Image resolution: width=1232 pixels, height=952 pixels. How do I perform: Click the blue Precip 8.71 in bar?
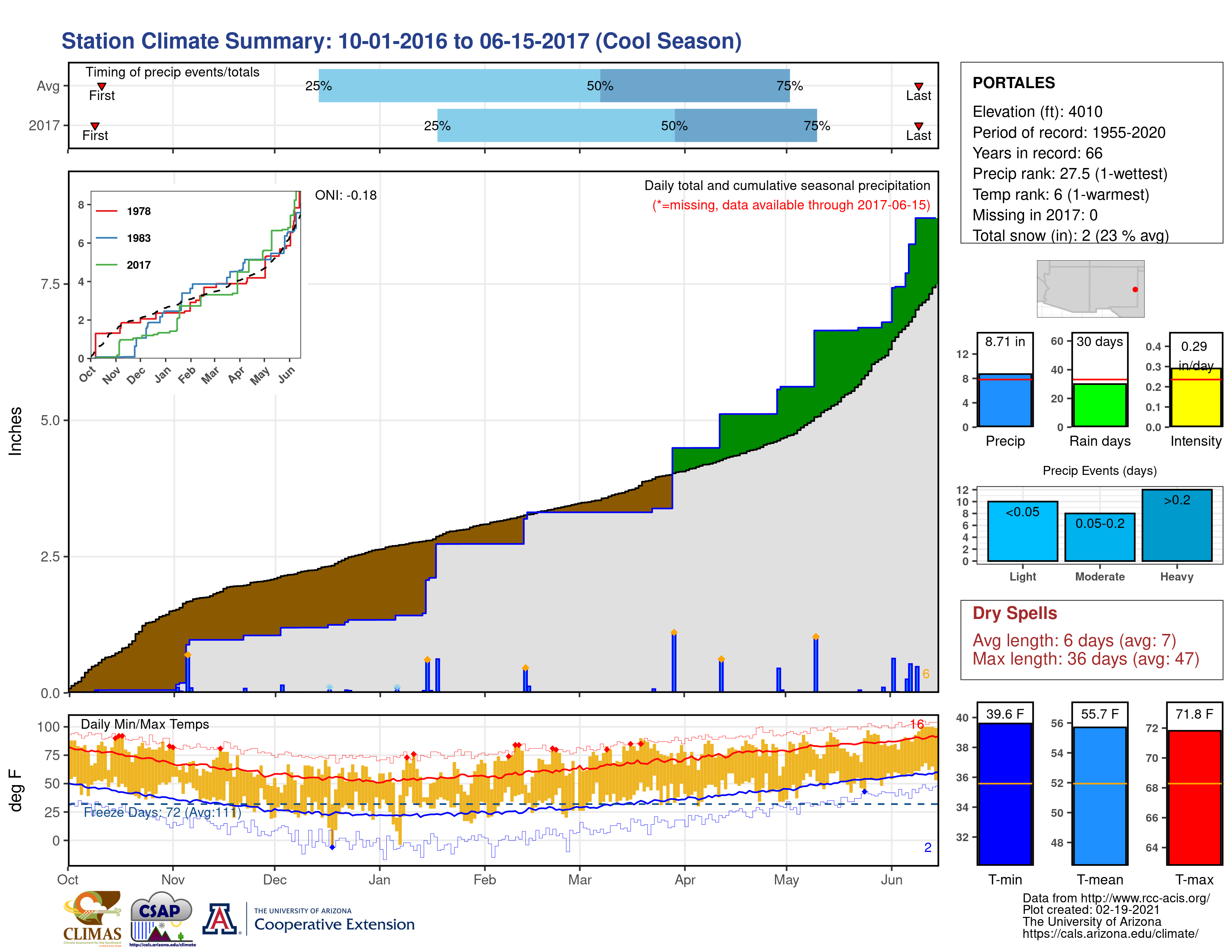click(x=1005, y=400)
